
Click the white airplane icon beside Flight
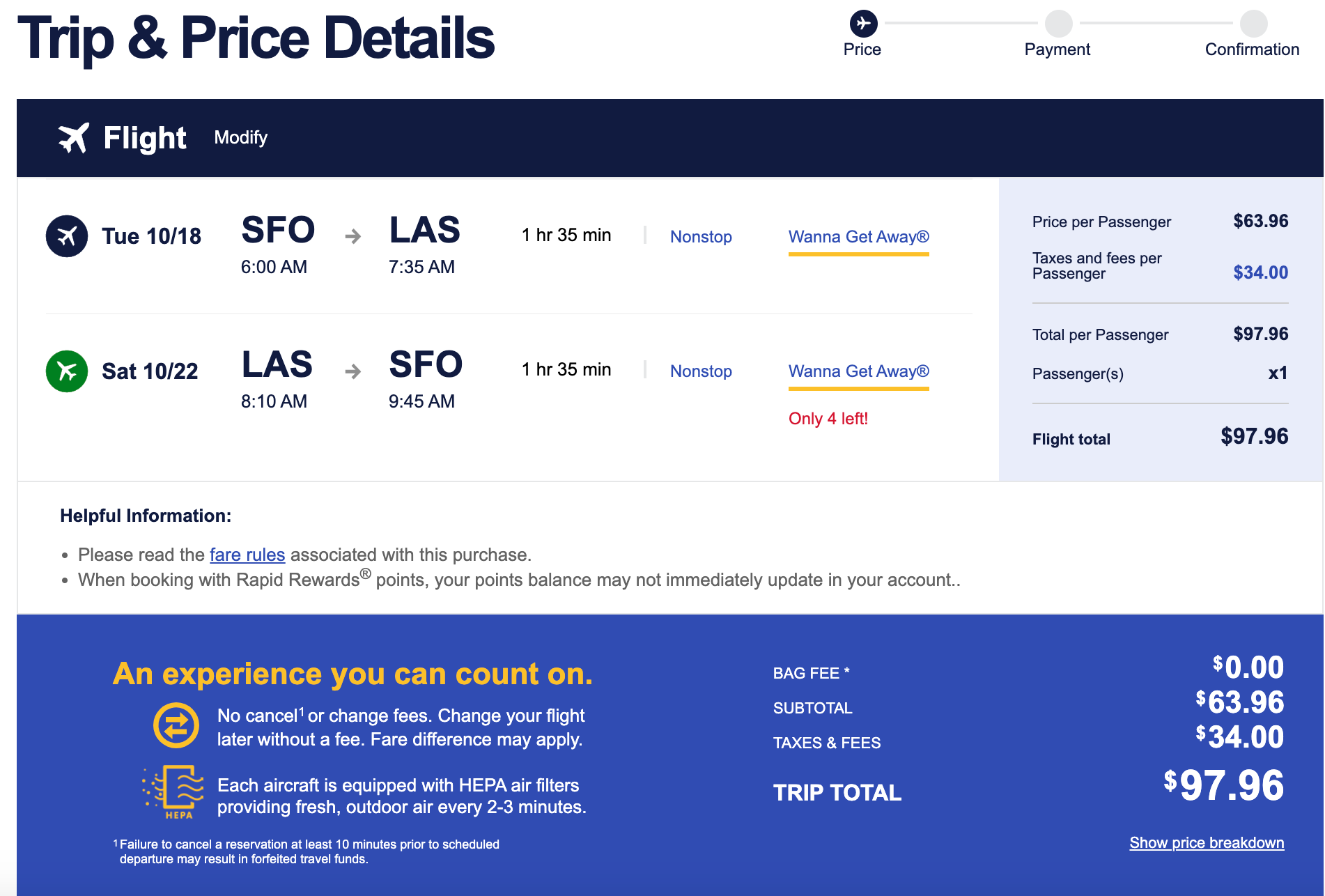[73, 137]
